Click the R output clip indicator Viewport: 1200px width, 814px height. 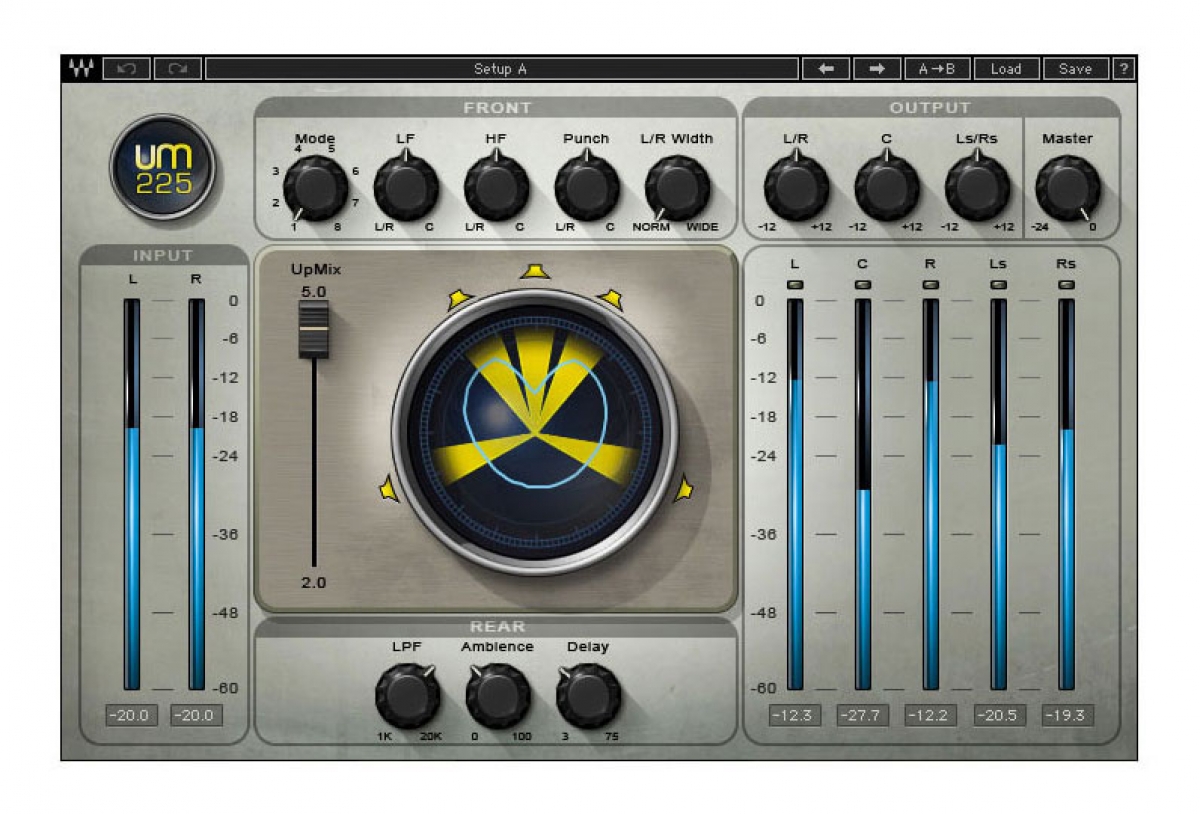click(931, 285)
